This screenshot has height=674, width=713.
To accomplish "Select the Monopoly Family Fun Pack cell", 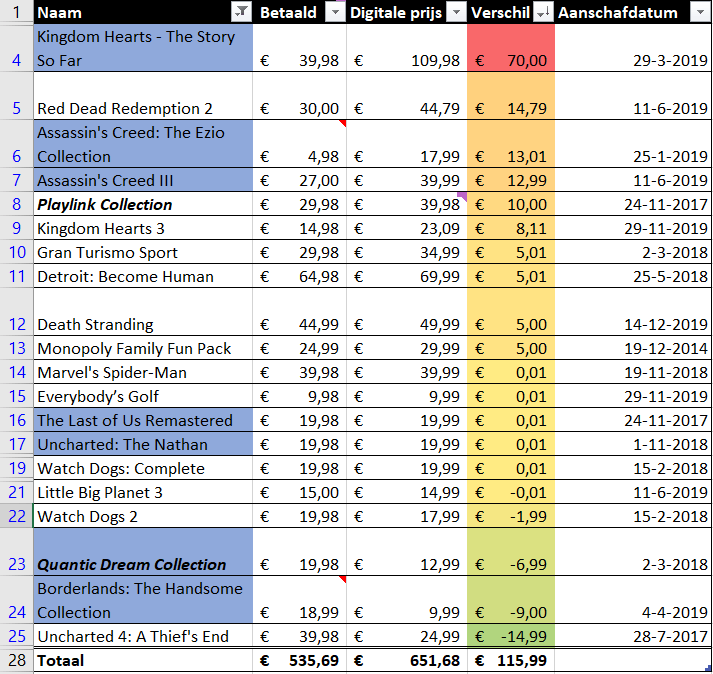I will pos(143,348).
